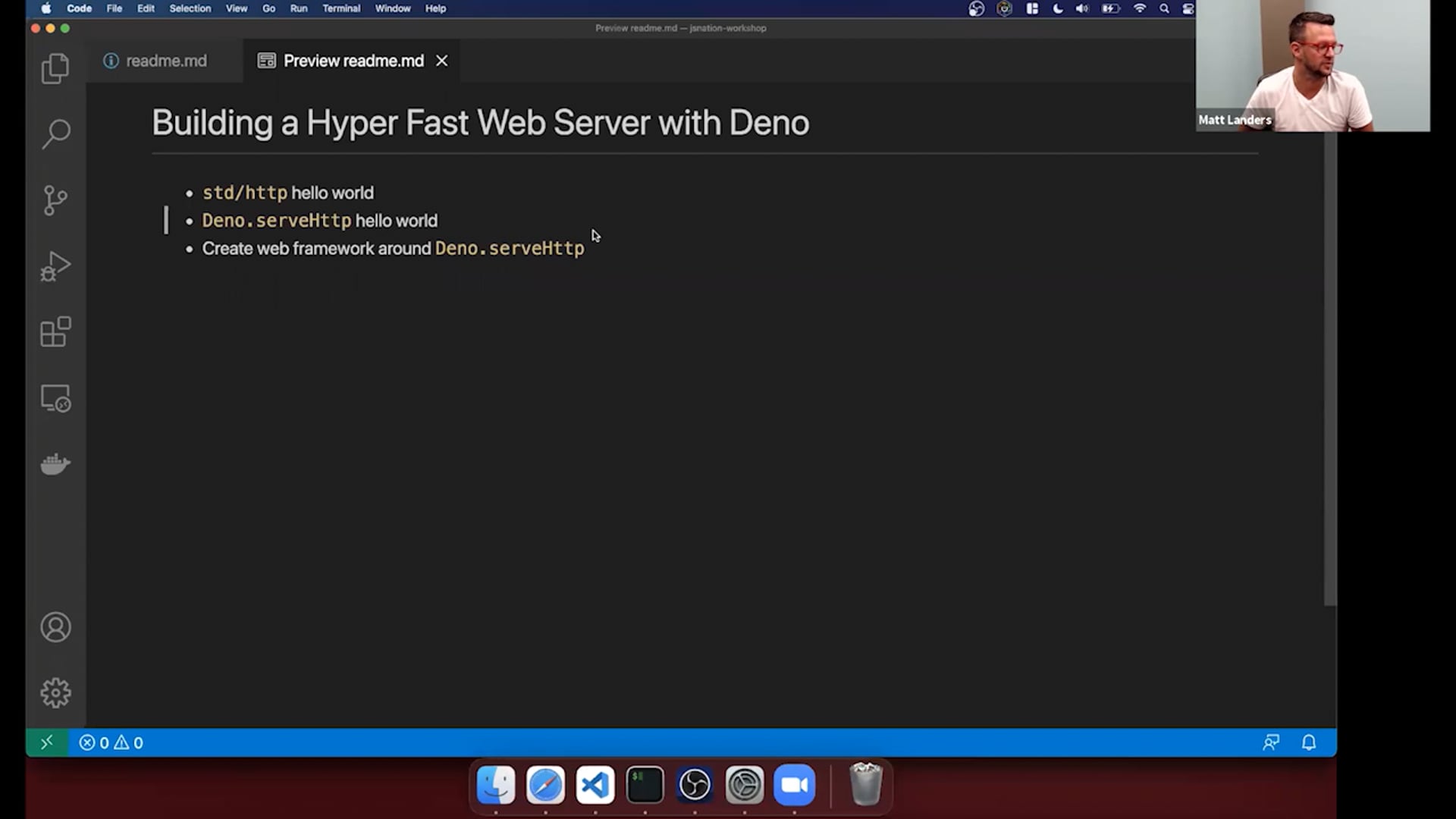
Task: Click the feedback icon in status bar
Action: [1271, 742]
